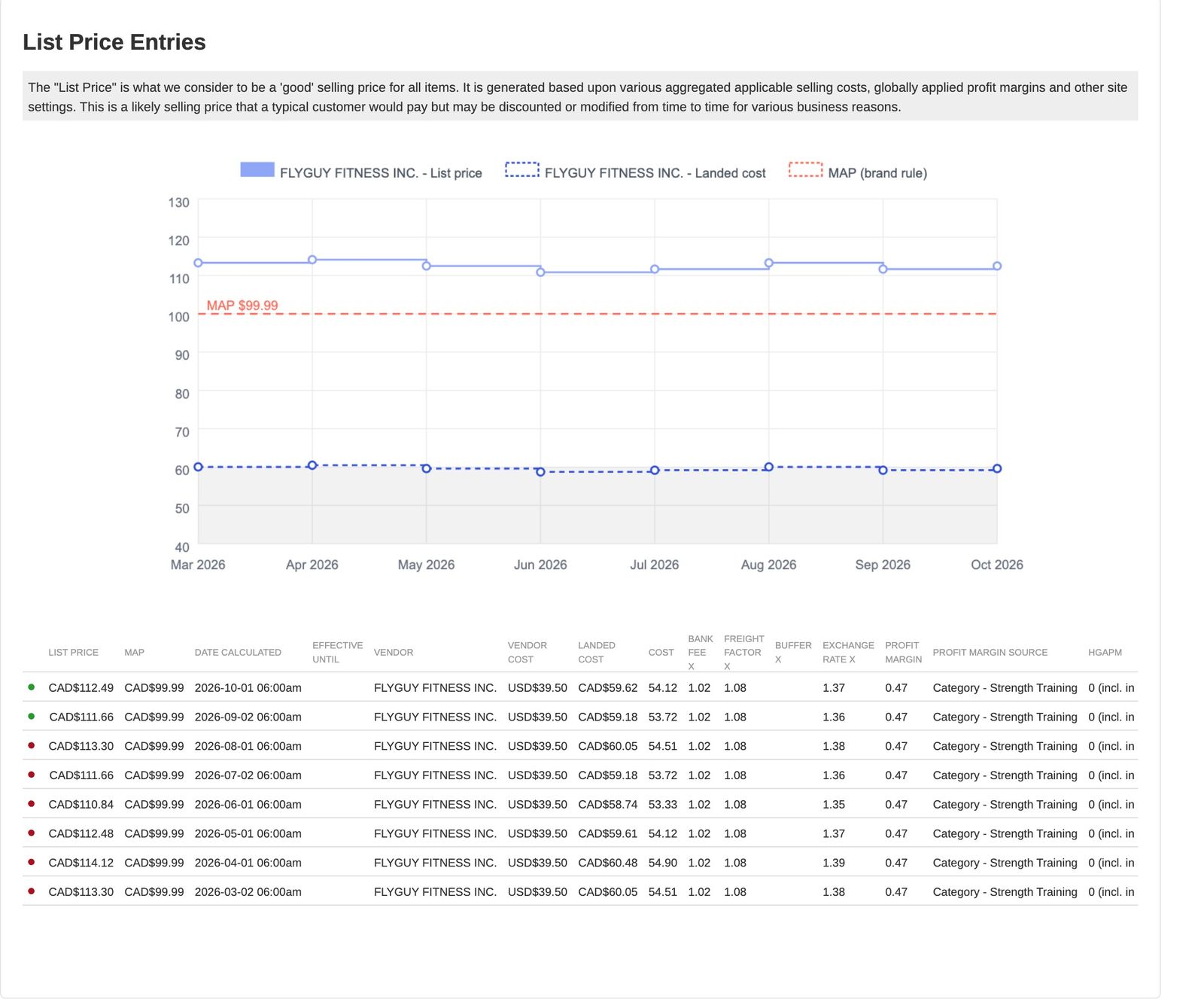Click the red status dot for the 2026-03-02 entry

[31, 891]
